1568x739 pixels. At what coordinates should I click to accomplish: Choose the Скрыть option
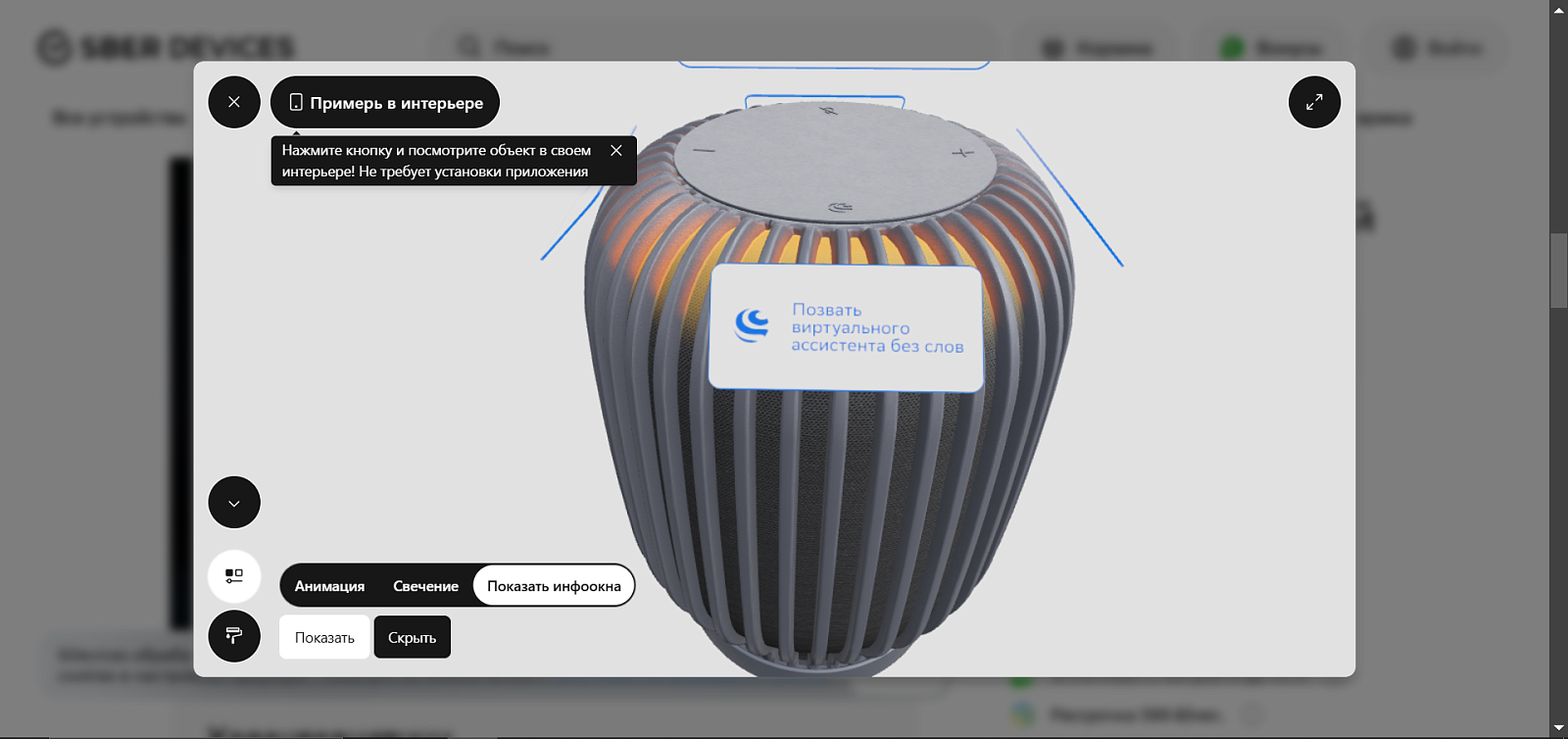coord(413,637)
